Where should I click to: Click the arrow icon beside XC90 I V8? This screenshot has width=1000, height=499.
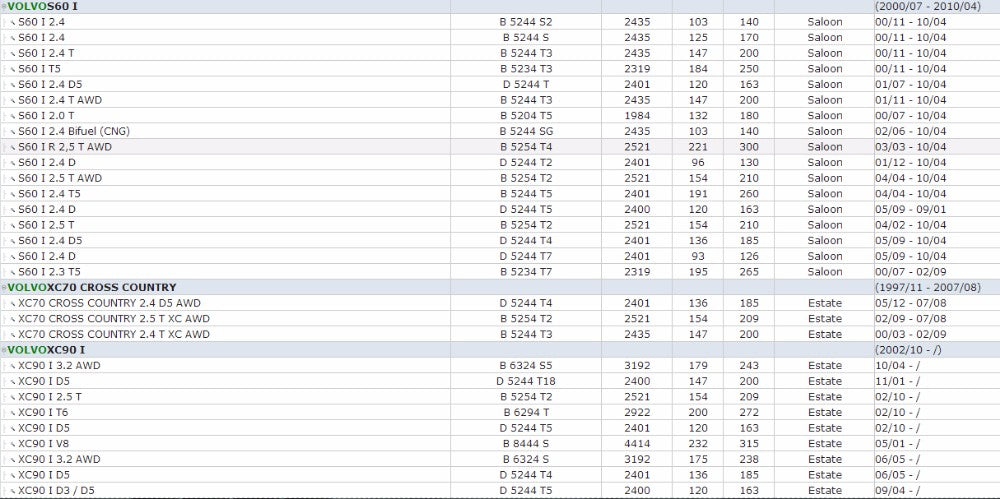pos(13,444)
